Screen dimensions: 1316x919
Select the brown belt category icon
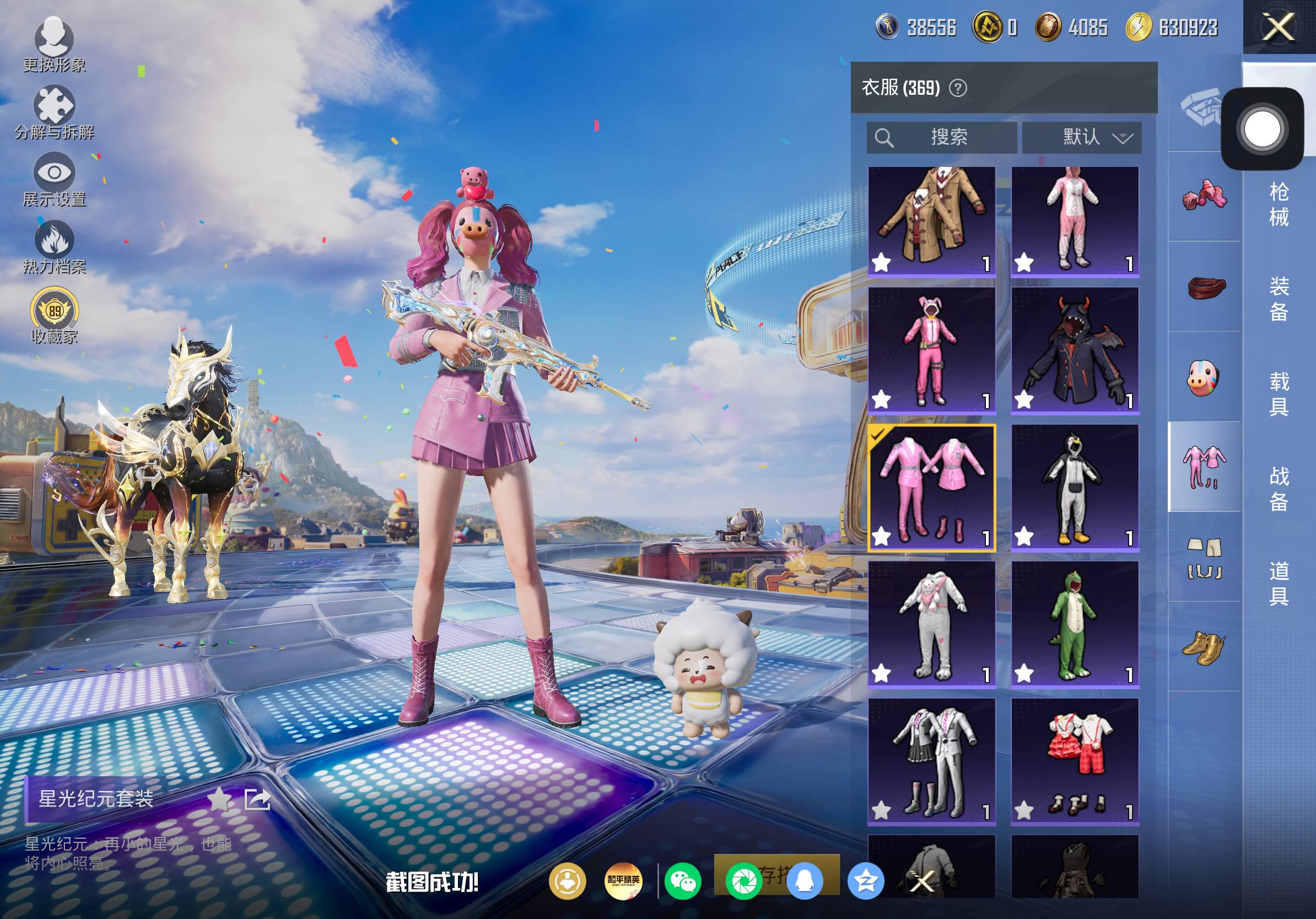pos(1206,287)
